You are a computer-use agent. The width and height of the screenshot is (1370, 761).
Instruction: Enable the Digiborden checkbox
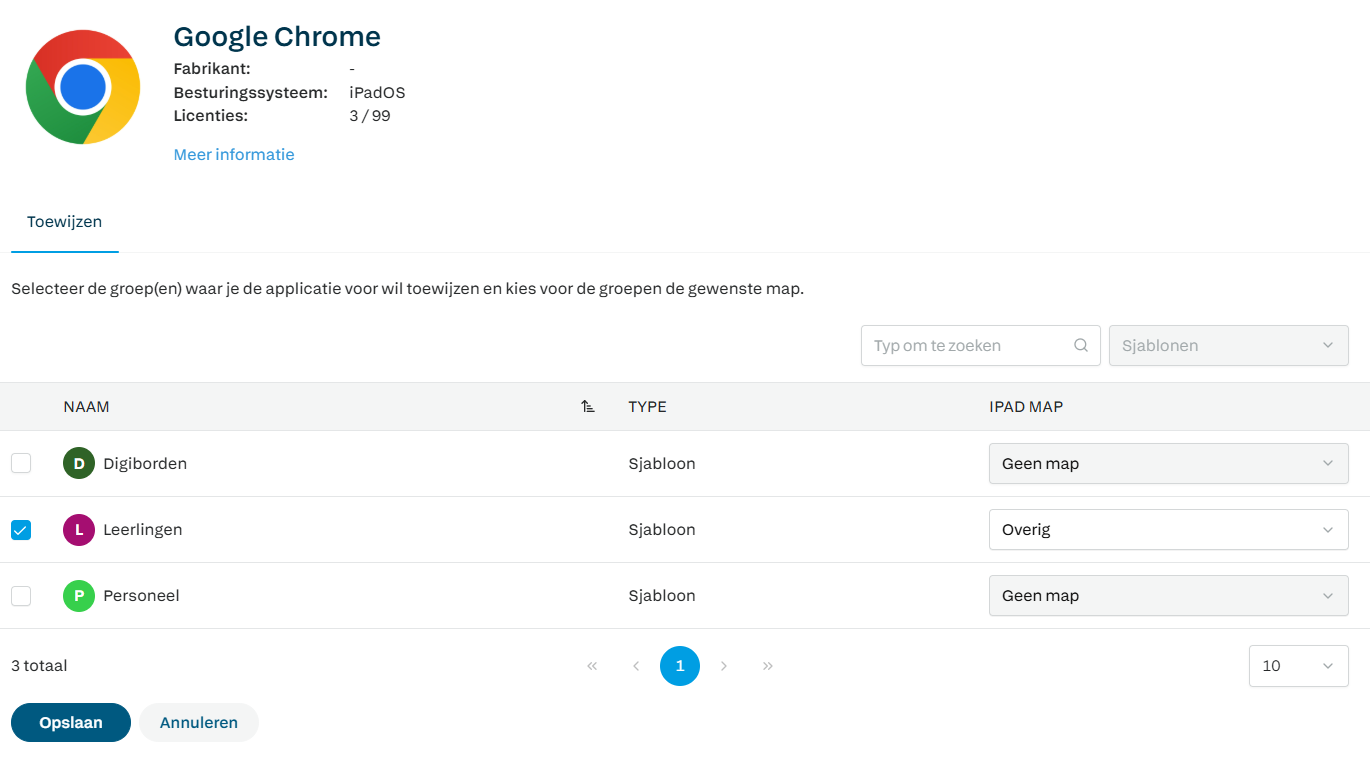(x=21, y=464)
